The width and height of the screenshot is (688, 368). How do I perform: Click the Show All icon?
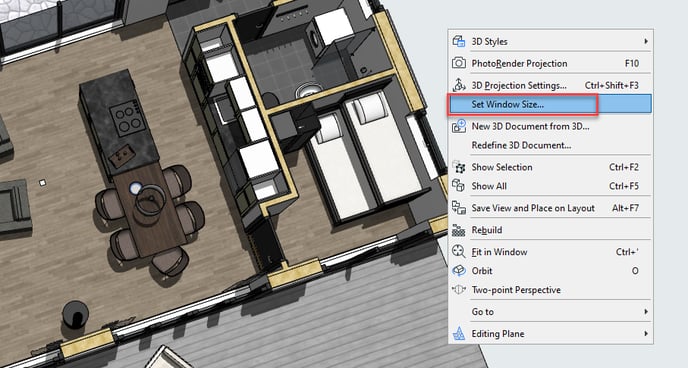459,186
